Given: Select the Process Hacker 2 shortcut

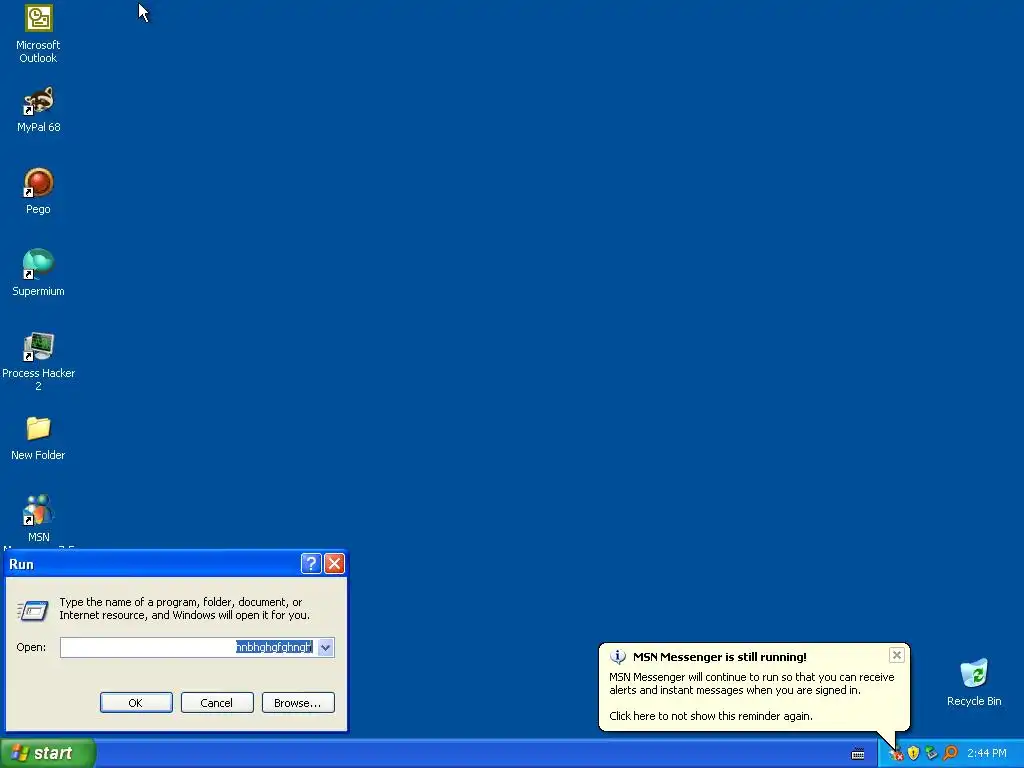Looking at the screenshot, I should [x=39, y=362].
